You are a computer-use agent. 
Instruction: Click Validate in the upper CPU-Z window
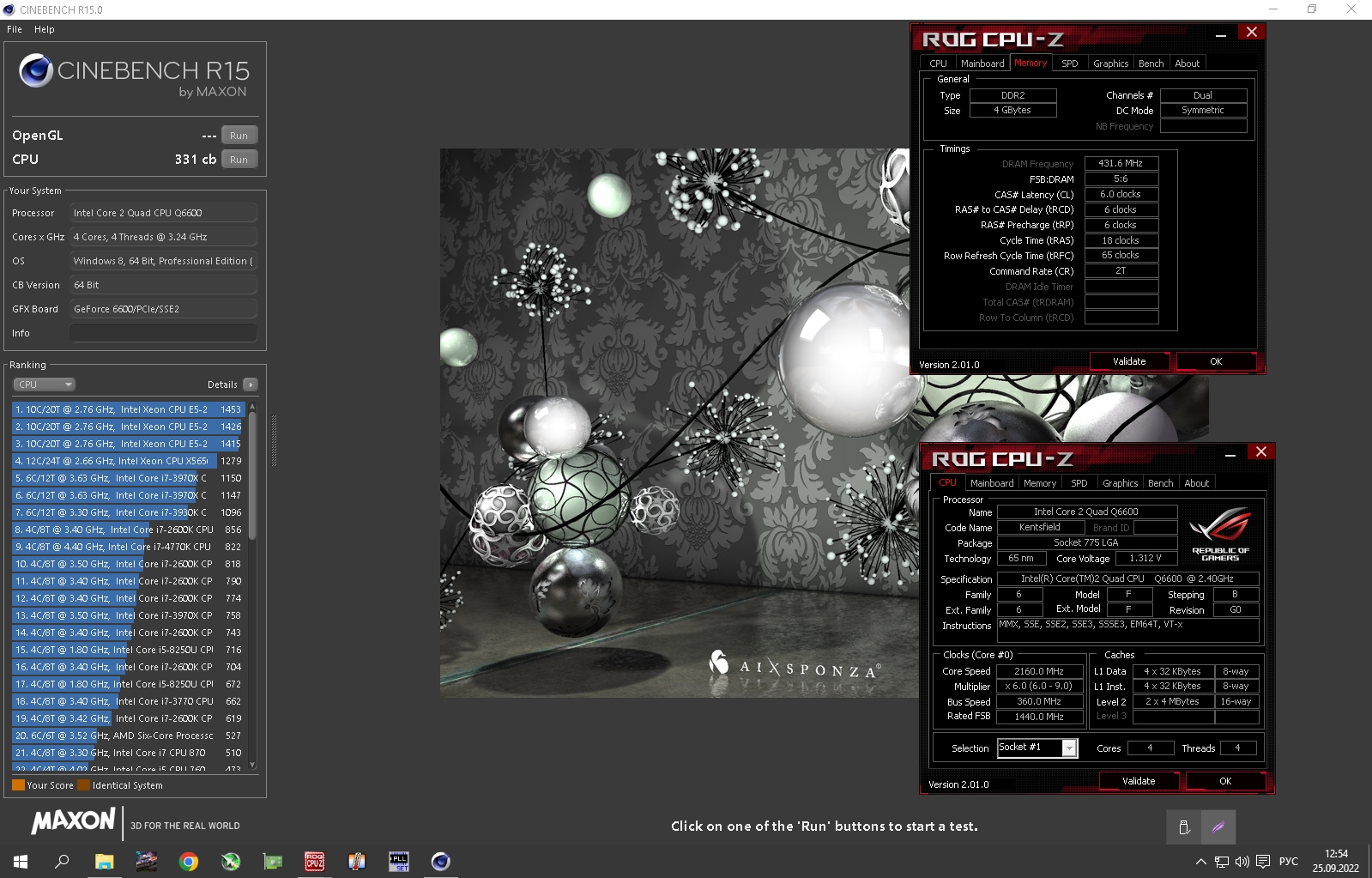coord(1129,361)
